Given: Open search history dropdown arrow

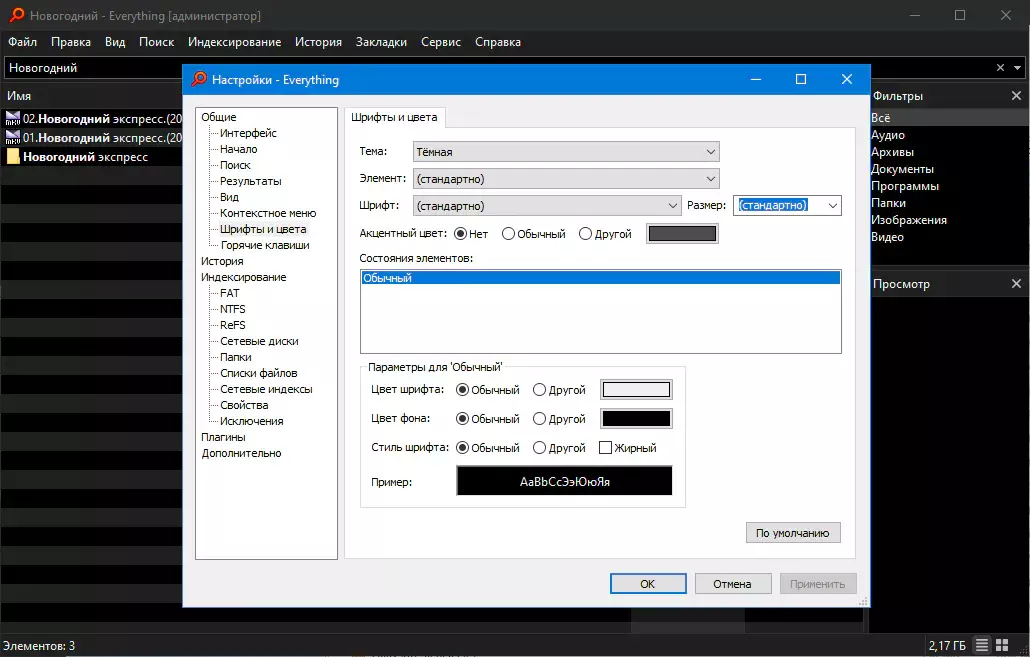Looking at the screenshot, I should (x=1018, y=68).
